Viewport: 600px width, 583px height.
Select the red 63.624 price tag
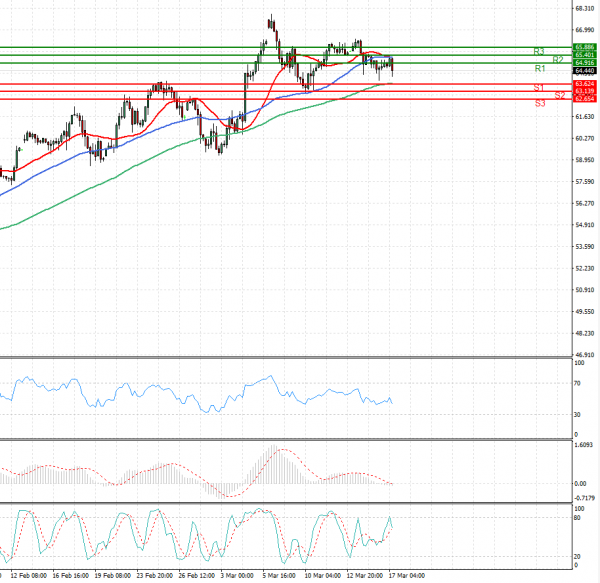point(585,83)
